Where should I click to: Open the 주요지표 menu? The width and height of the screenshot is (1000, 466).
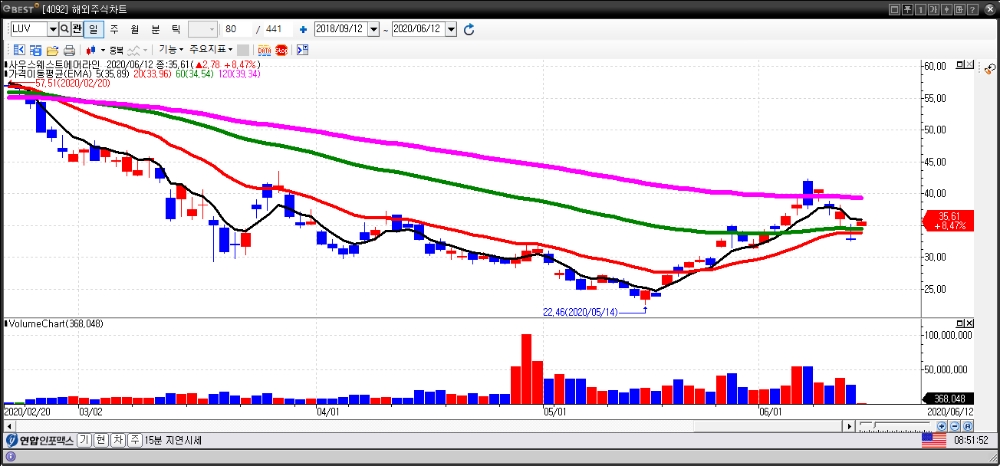(210, 49)
